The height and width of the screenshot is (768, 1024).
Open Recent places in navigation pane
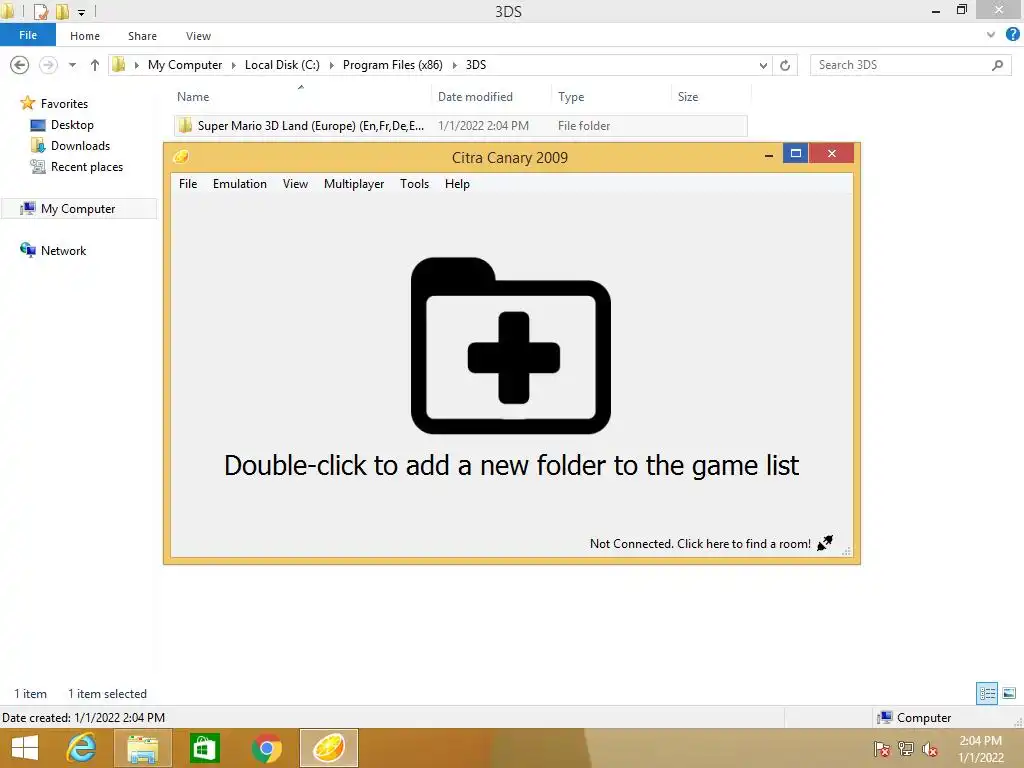(x=87, y=167)
